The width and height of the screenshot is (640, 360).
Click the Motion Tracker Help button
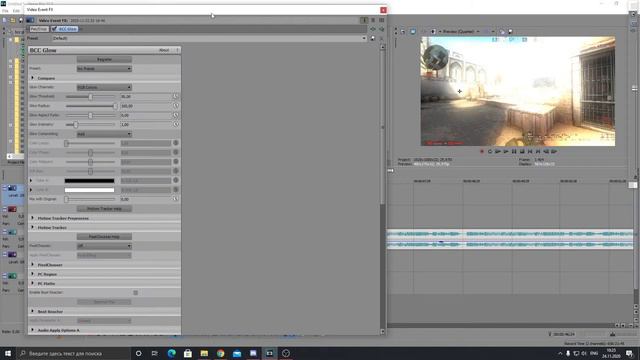tap(104, 209)
